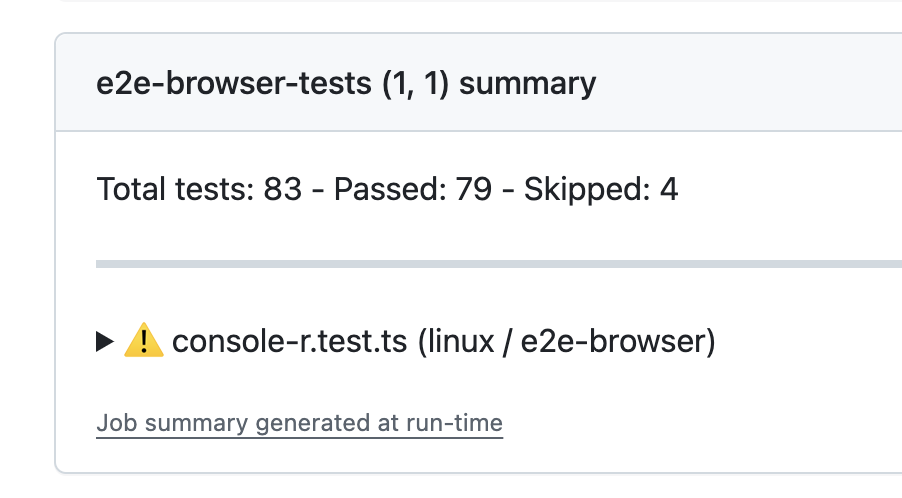
Task: Click the total test count 83
Action: click(x=282, y=189)
